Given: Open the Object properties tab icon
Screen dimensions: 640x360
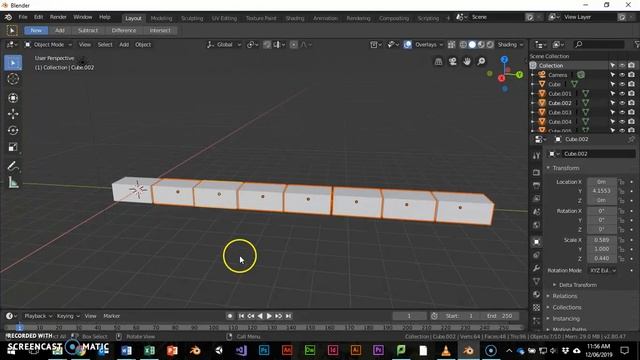Looking at the screenshot, I should point(536,242).
